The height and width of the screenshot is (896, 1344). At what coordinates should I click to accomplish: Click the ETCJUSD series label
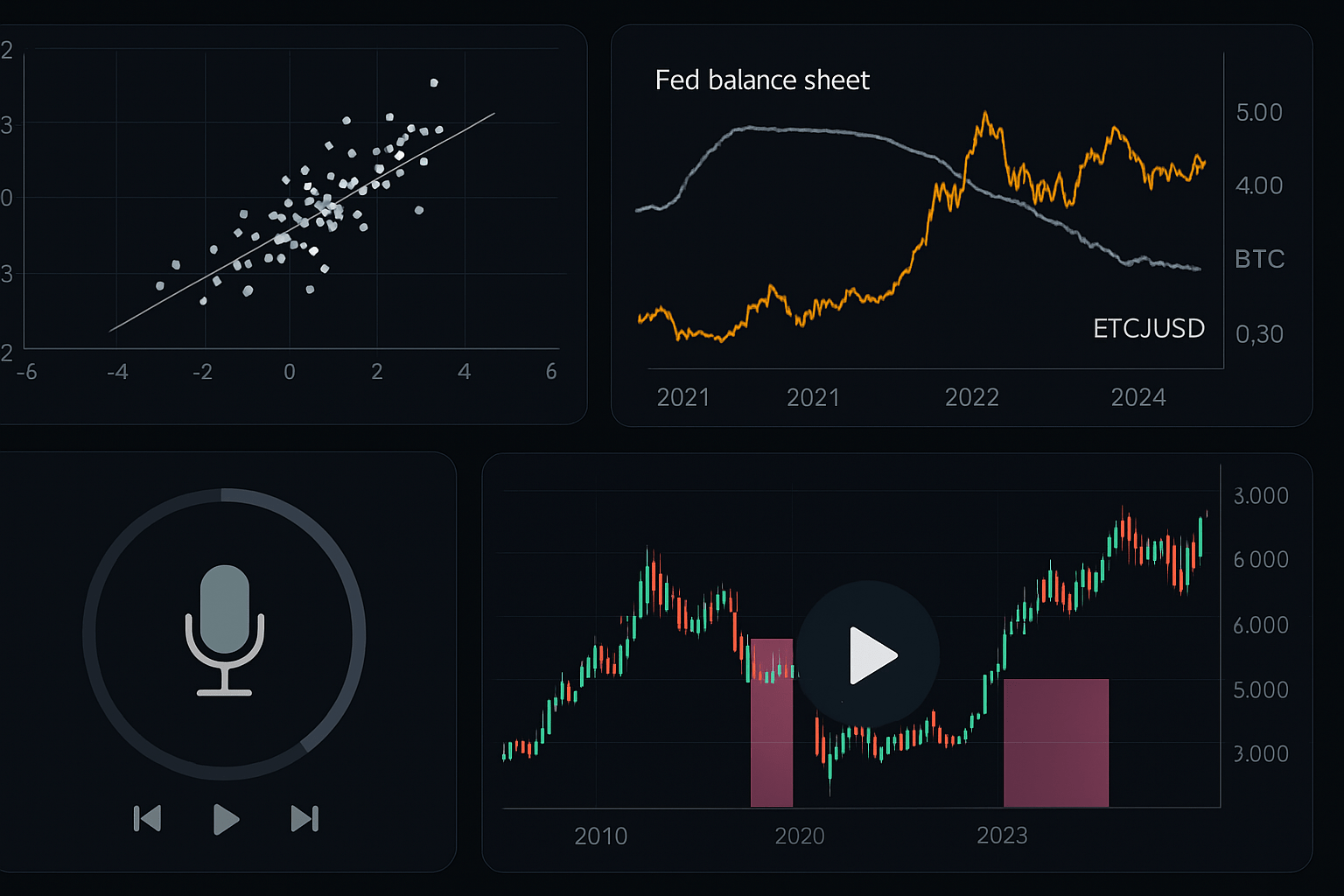click(x=1148, y=328)
